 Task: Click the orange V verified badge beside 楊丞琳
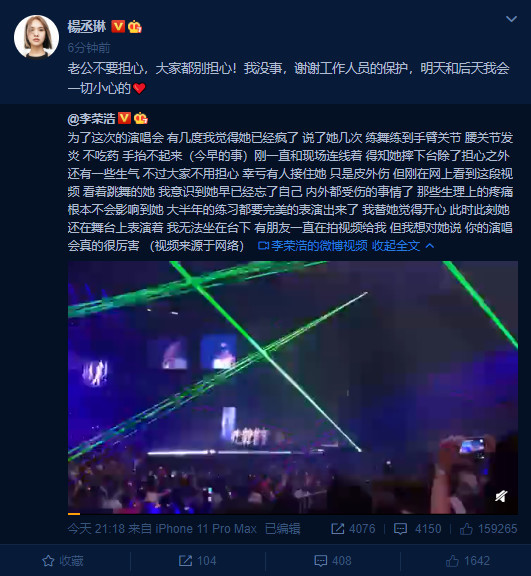click(x=118, y=26)
